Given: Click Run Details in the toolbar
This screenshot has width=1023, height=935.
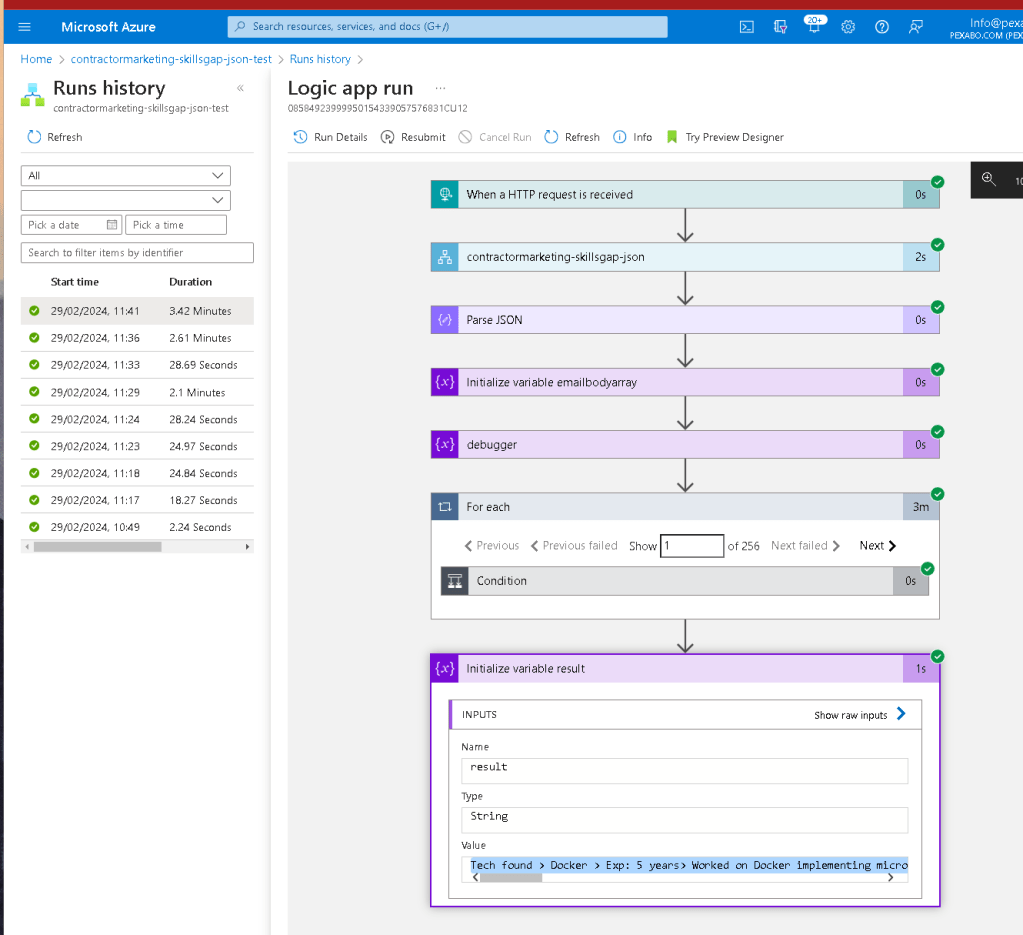Looking at the screenshot, I should tap(330, 137).
